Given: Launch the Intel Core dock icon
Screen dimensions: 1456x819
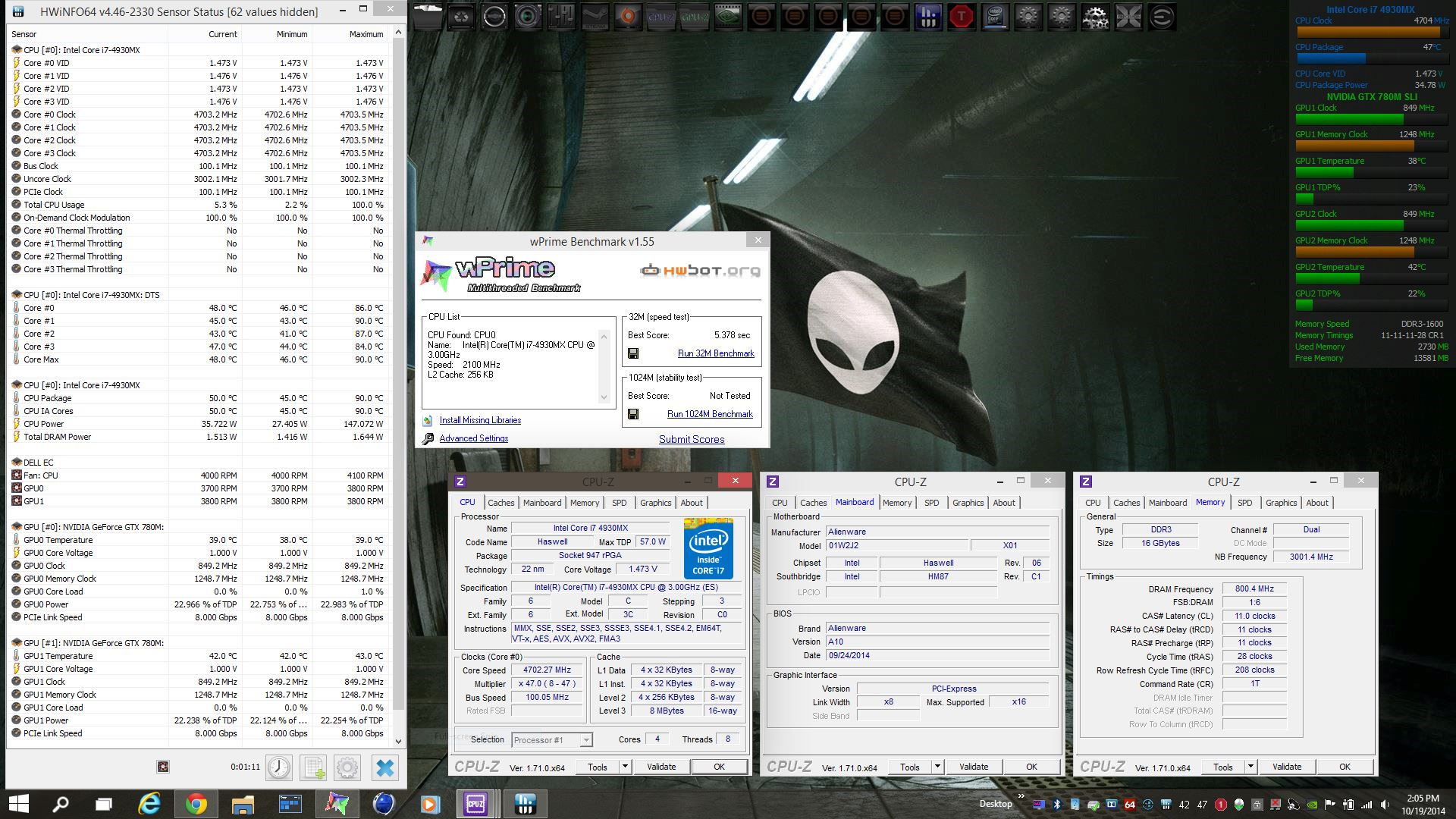Looking at the screenshot, I should [x=995, y=17].
